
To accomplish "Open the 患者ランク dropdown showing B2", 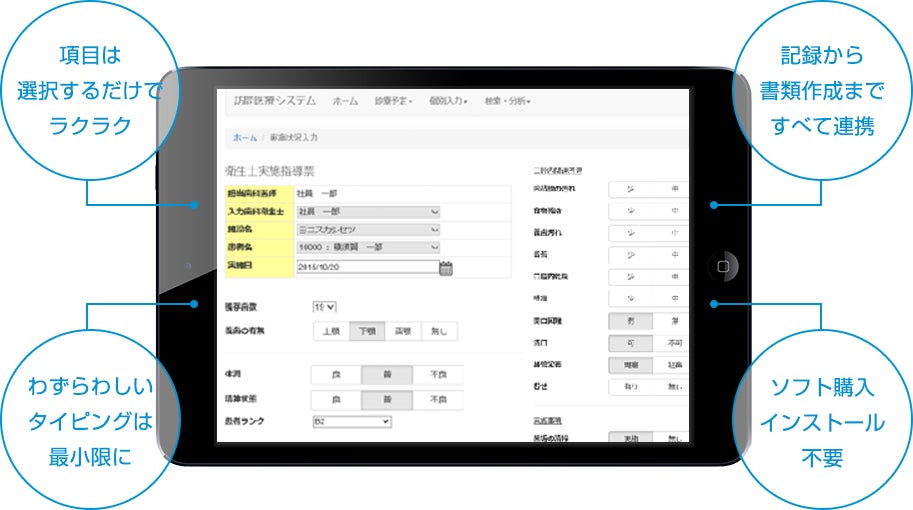I will point(351,422).
